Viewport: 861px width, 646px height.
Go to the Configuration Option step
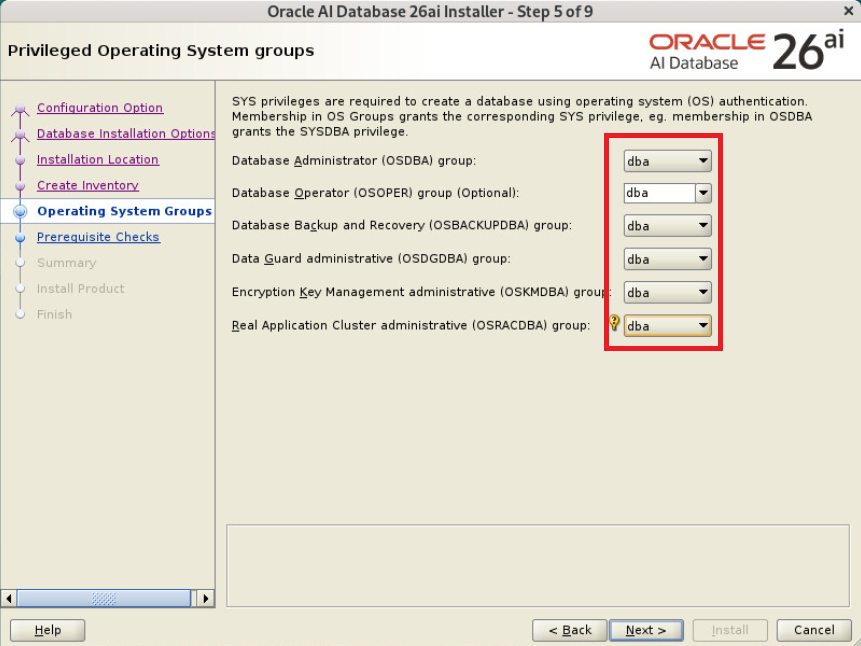pos(100,108)
